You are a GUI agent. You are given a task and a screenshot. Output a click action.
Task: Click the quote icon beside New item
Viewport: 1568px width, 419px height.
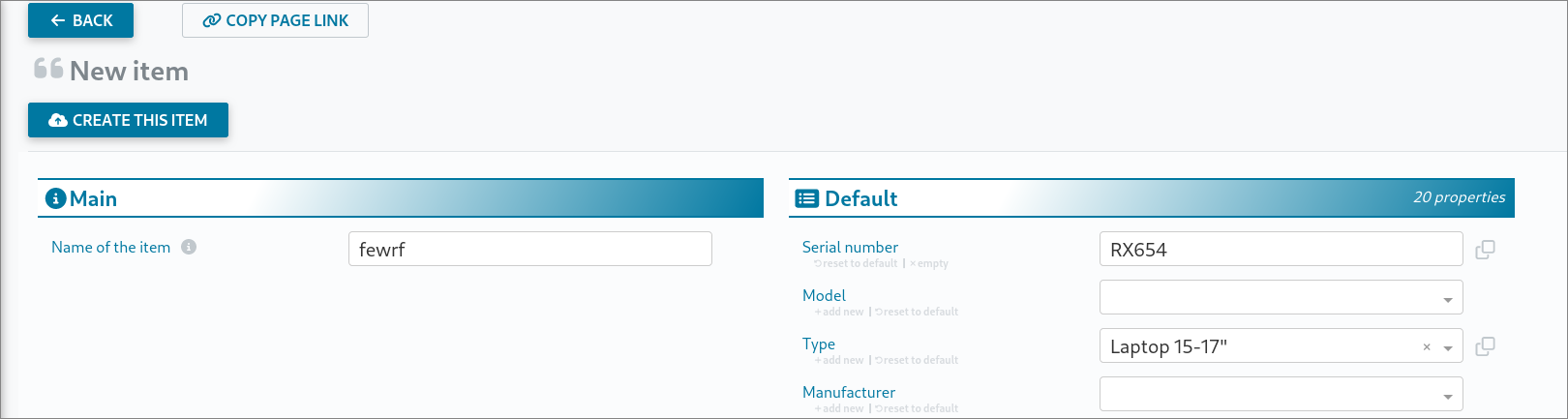point(48,69)
